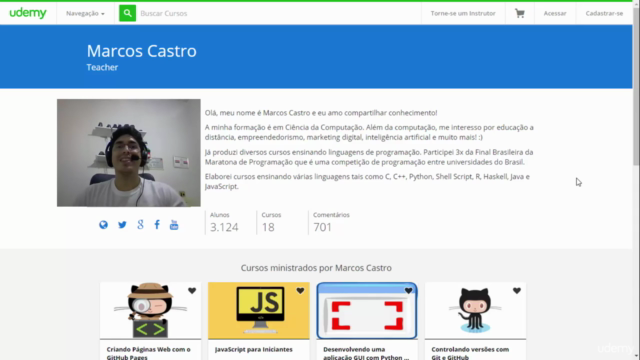Click Marcos Castro's profile photo
The width and height of the screenshot is (640, 360).
129,153
